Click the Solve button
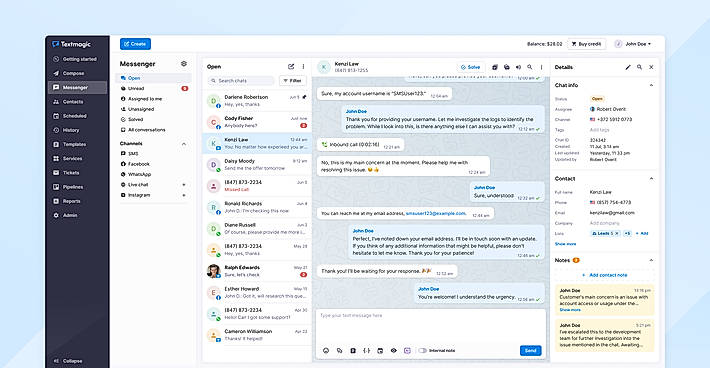The width and height of the screenshot is (710, 368). coord(470,67)
